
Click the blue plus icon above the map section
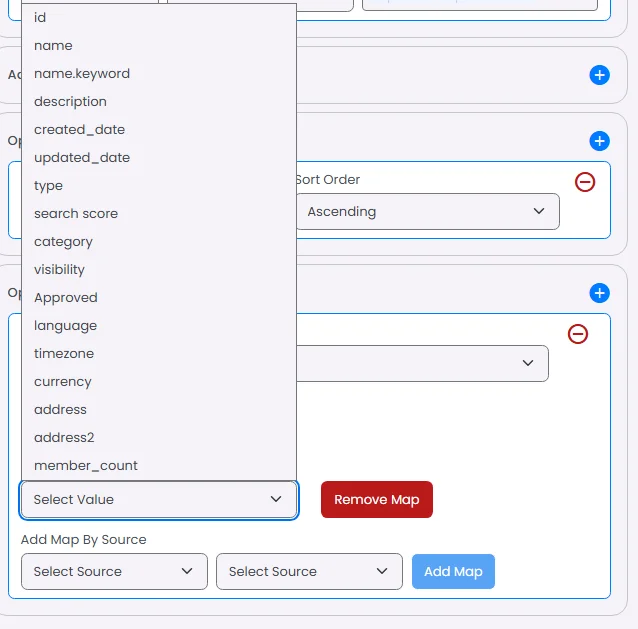(599, 293)
